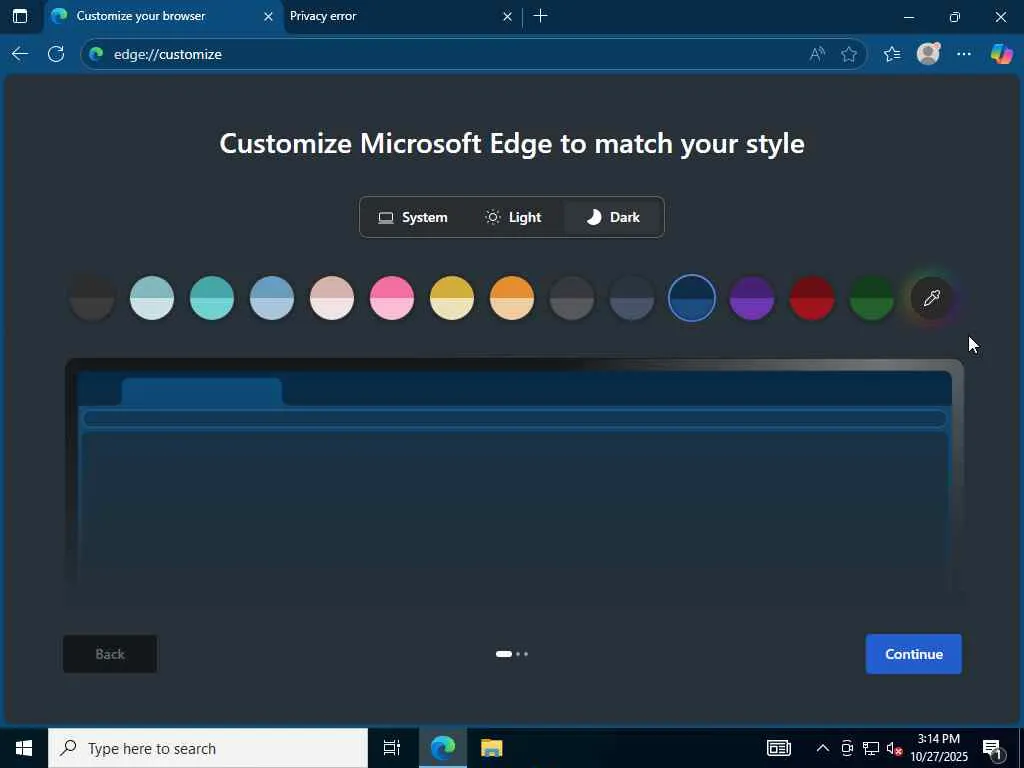Open Settings and more ellipsis menu
The image size is (1024, 768).
coord(964,54)
